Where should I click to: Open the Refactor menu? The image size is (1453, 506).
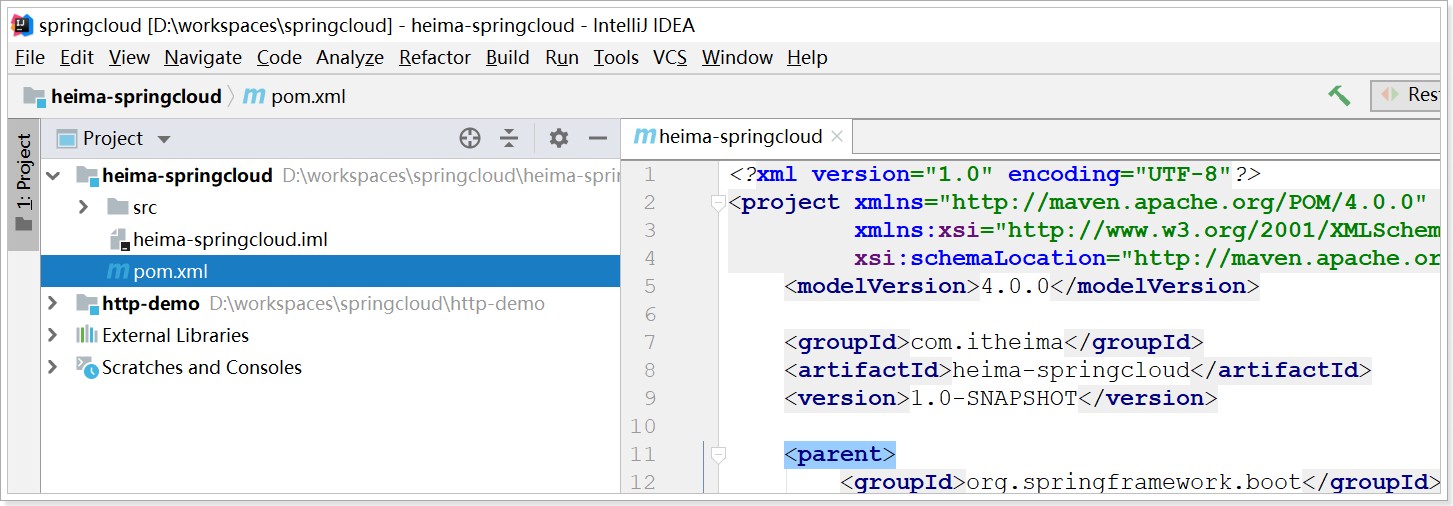[435, 57]
